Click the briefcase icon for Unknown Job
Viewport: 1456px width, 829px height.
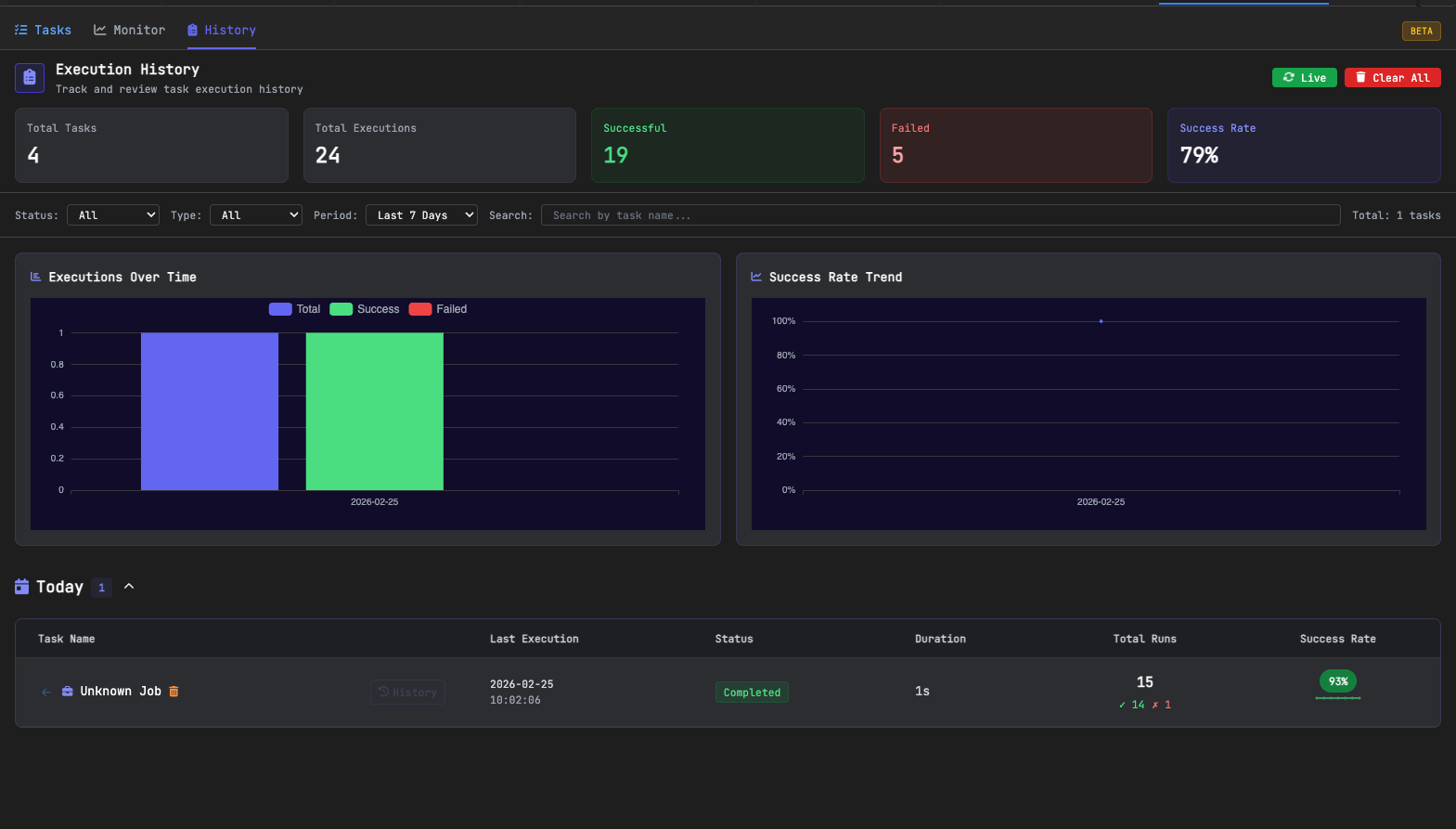[67, 692]
